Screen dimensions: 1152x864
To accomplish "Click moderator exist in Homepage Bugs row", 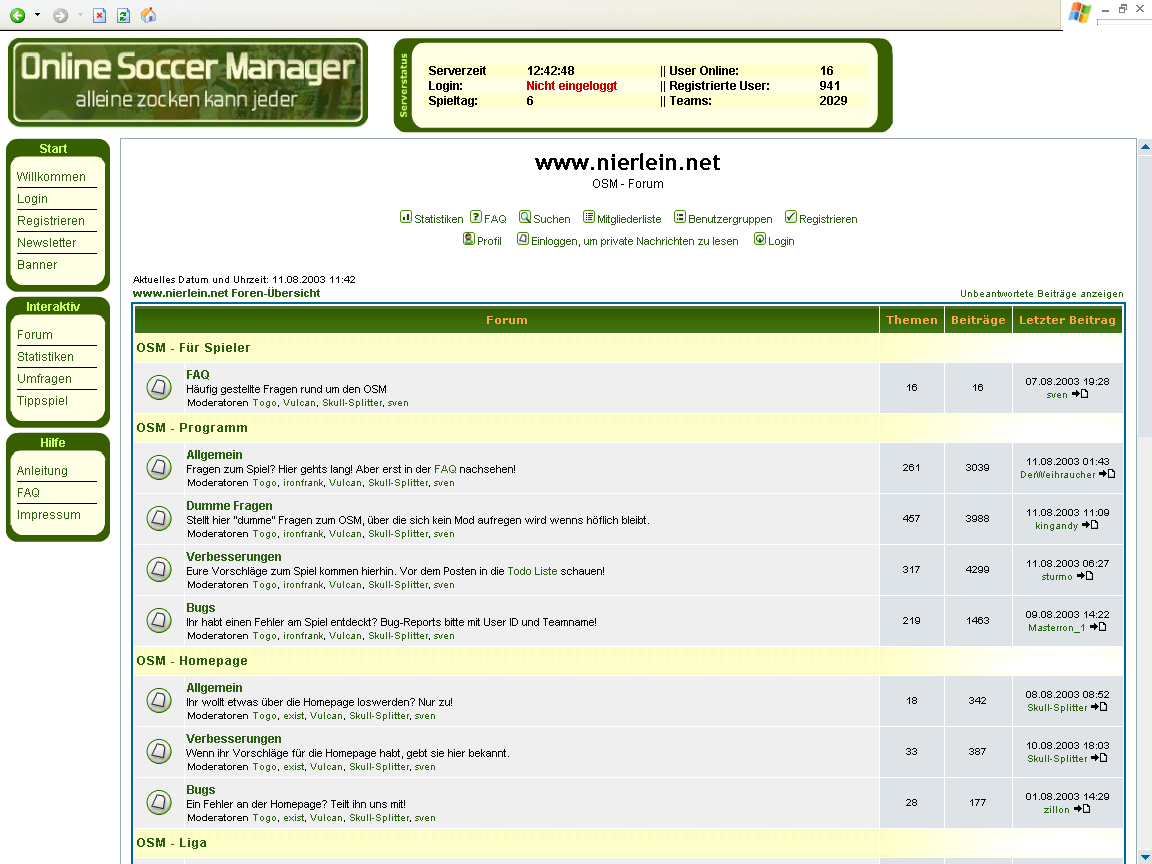I will (294, 818).
